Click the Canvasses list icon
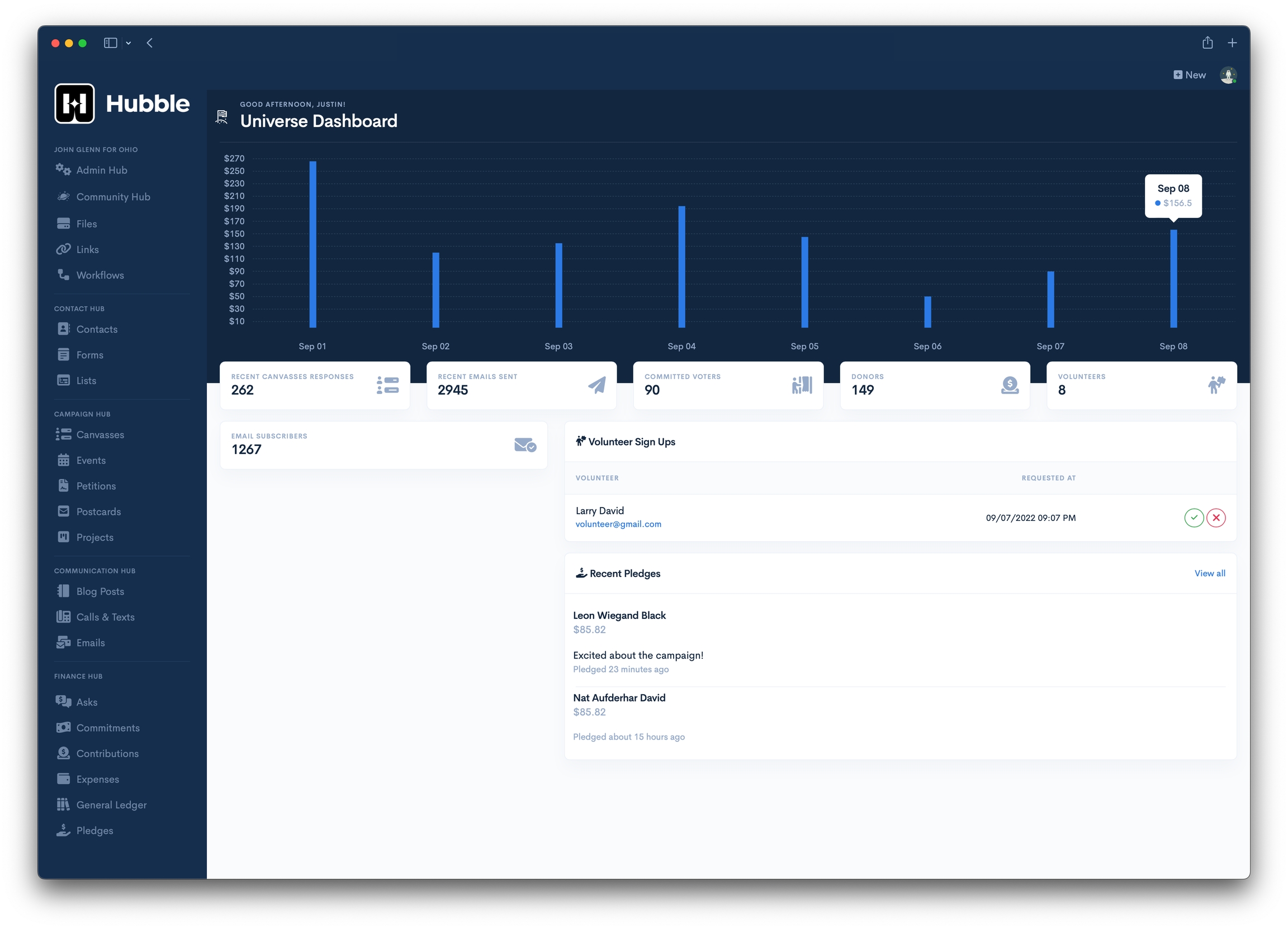The height and width of the screenshot is (929, 1288). [63, 434]
